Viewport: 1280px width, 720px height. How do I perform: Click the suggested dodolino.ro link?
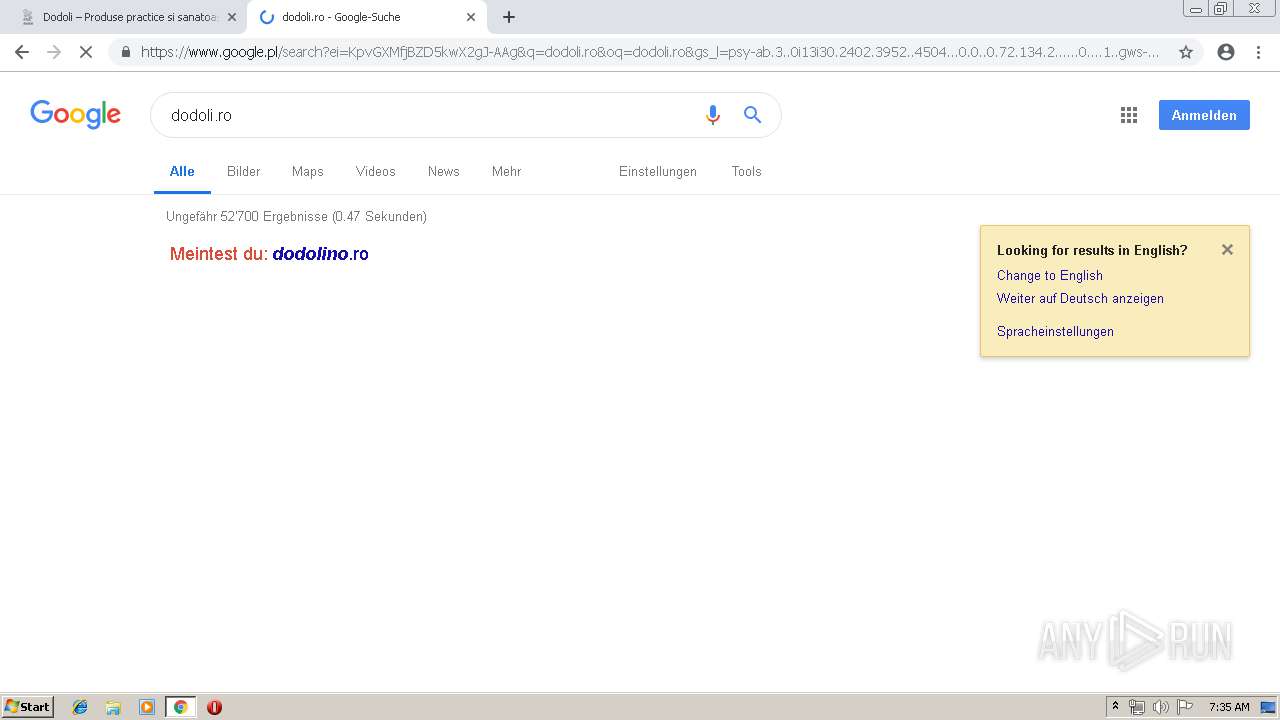tap(321, 254)
